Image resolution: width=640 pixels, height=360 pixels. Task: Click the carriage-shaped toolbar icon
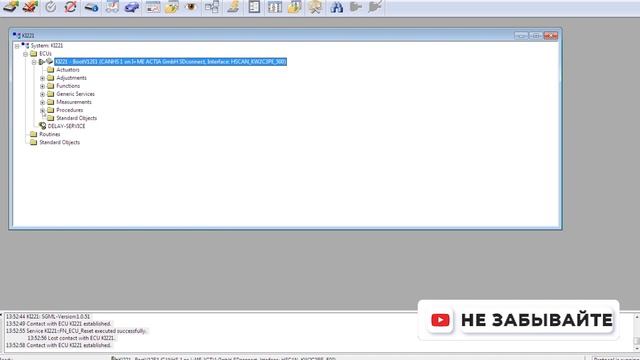coord(112,7)
